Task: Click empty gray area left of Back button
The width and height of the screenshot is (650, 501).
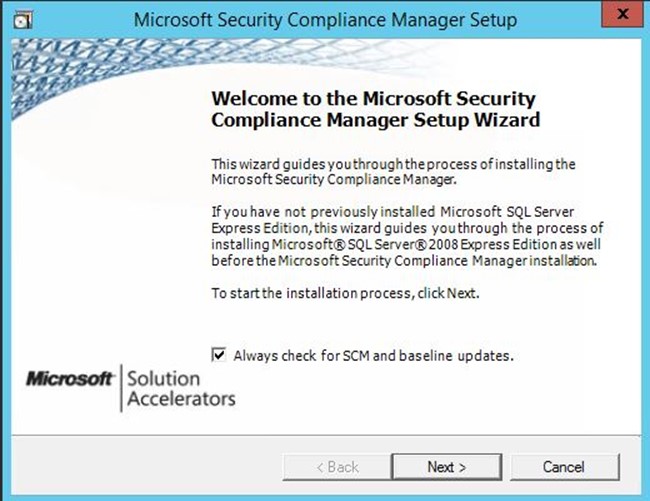Action: point(145,466)
